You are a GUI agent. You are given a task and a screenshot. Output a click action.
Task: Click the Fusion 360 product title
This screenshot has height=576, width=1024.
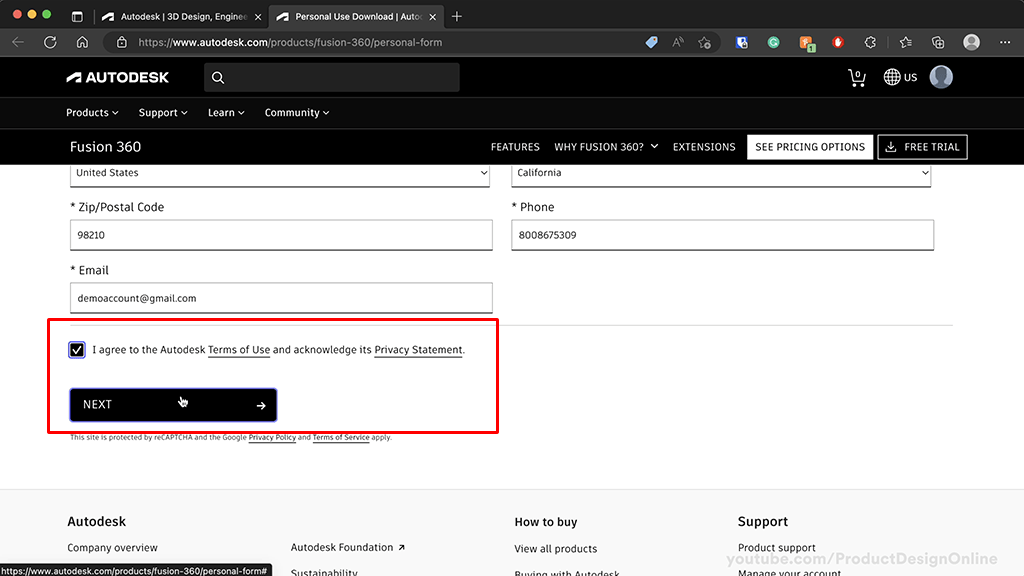coord(105,147)
